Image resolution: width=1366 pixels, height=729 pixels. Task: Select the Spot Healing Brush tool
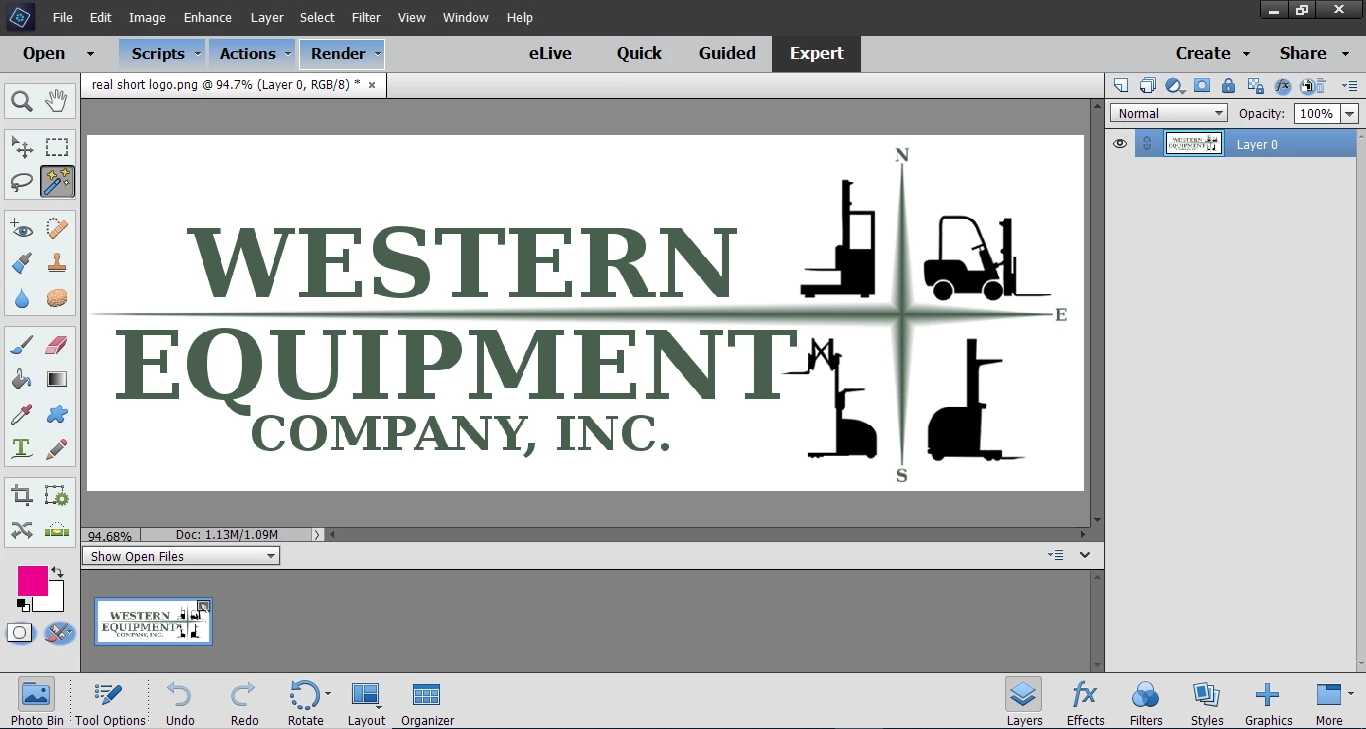tap(57, 230)
